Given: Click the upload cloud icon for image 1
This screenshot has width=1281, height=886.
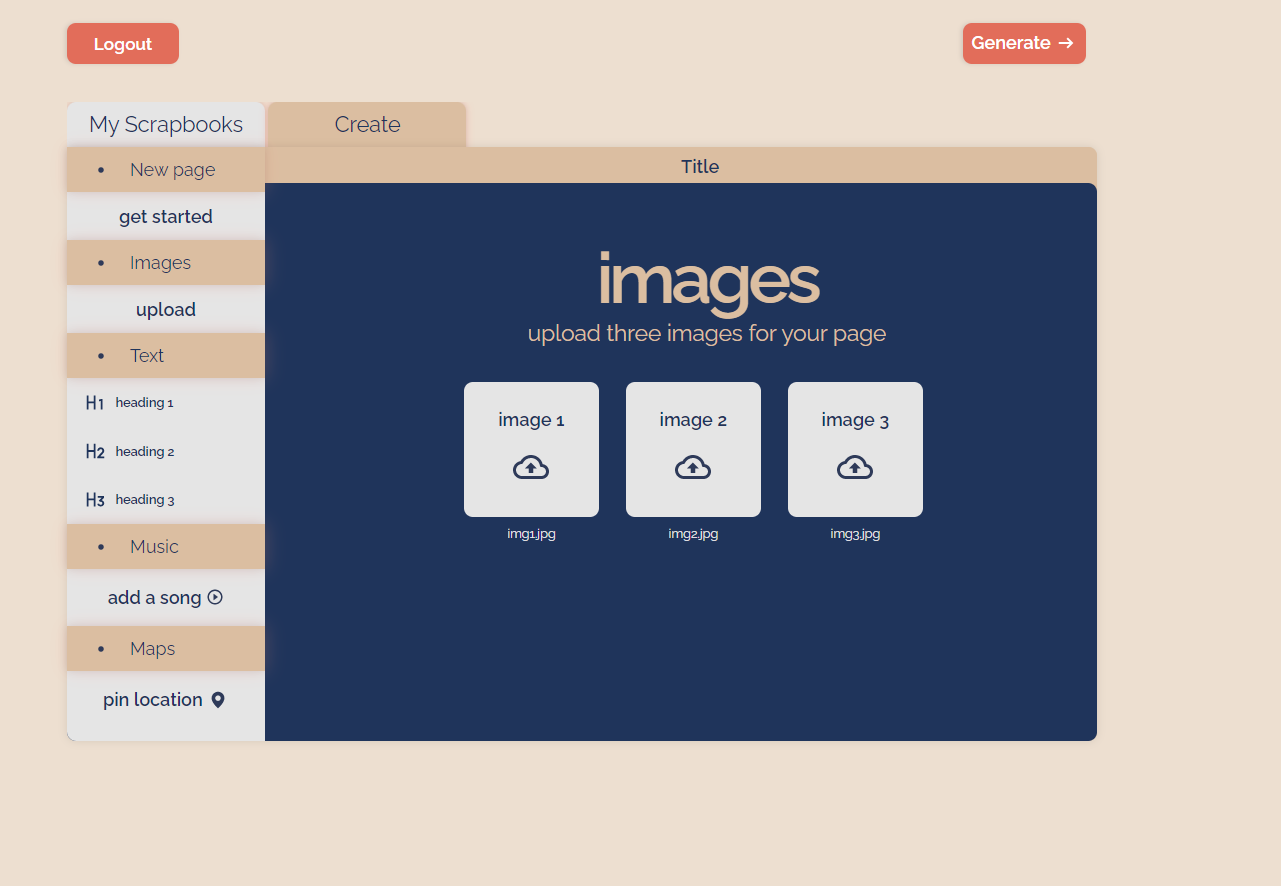Looking at the screenshot, I should tap(531, 466).
